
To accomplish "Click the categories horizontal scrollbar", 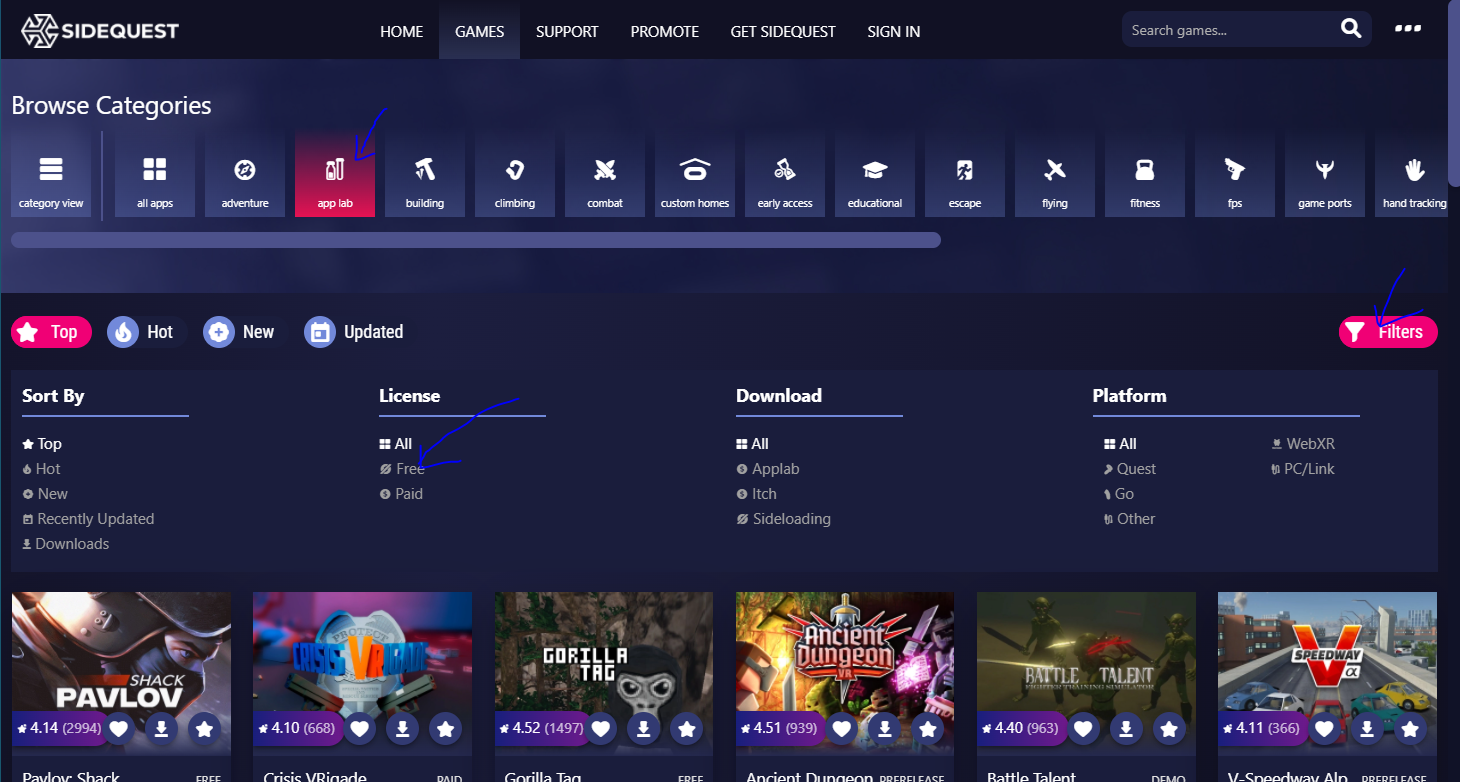I will coord(476,240).
